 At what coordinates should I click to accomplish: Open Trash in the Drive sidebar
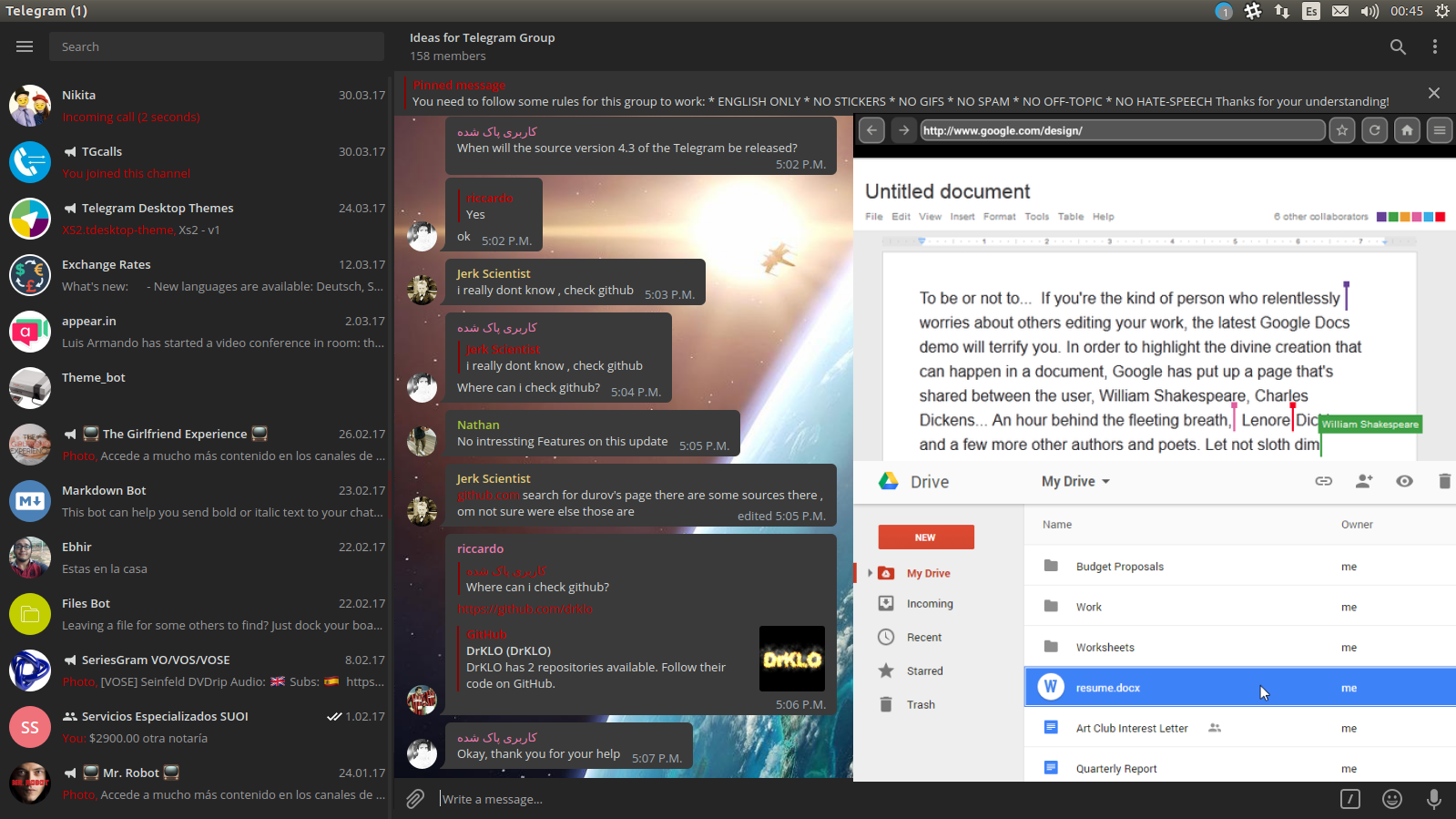coord(921,704)
